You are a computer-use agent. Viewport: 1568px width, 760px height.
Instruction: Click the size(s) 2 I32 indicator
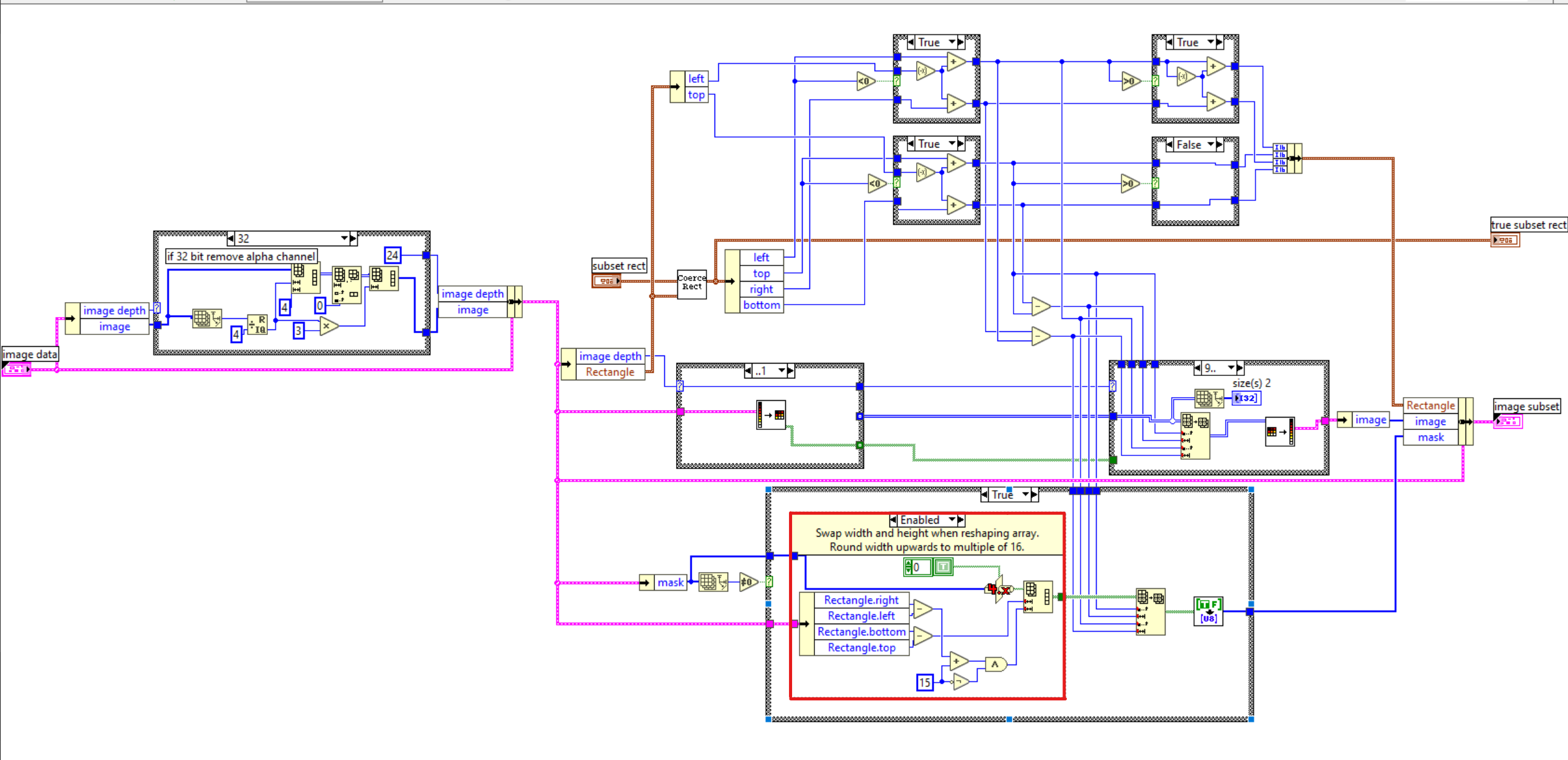pos(1246,398)
